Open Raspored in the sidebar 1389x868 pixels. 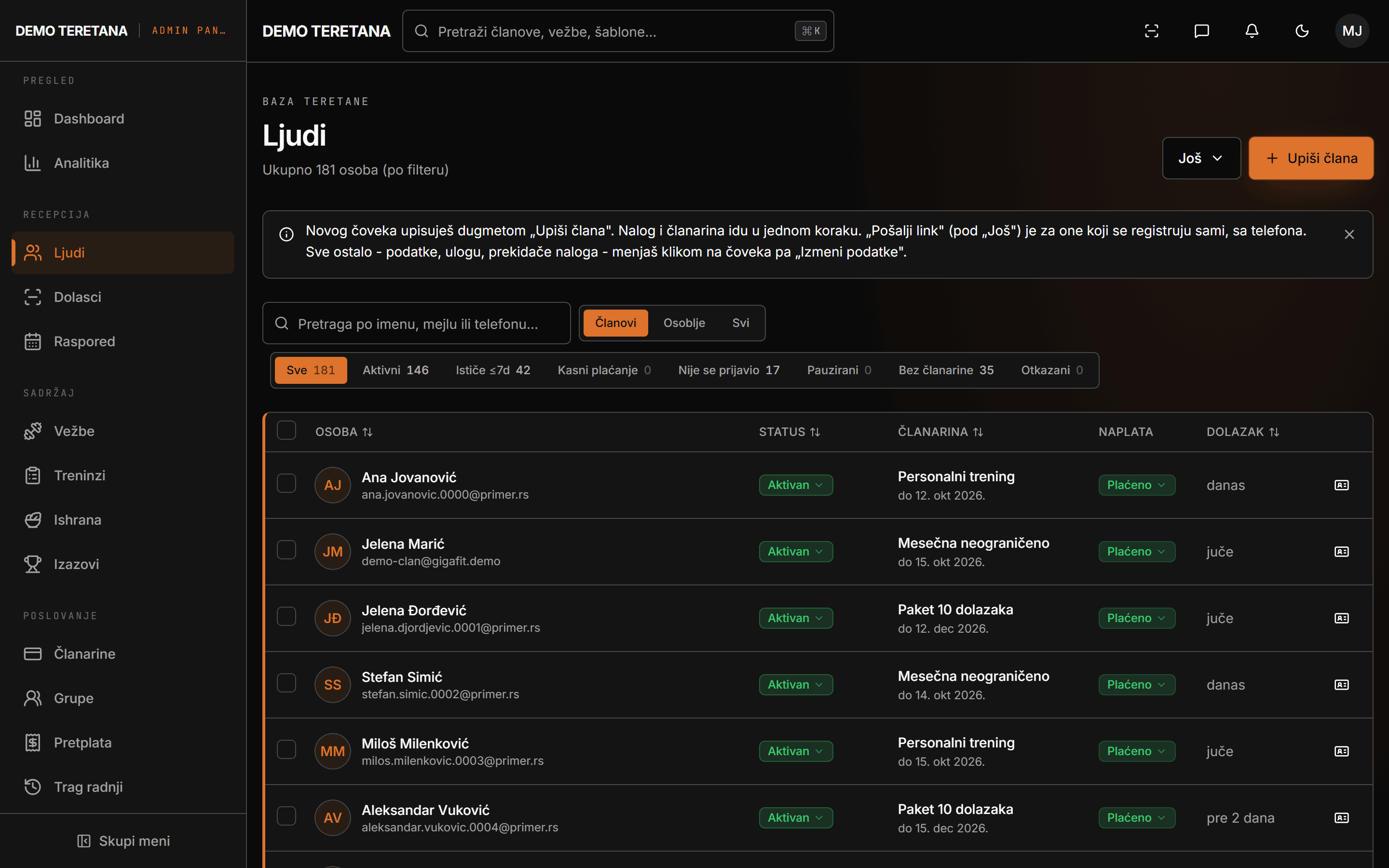click(x=123, y=341)
